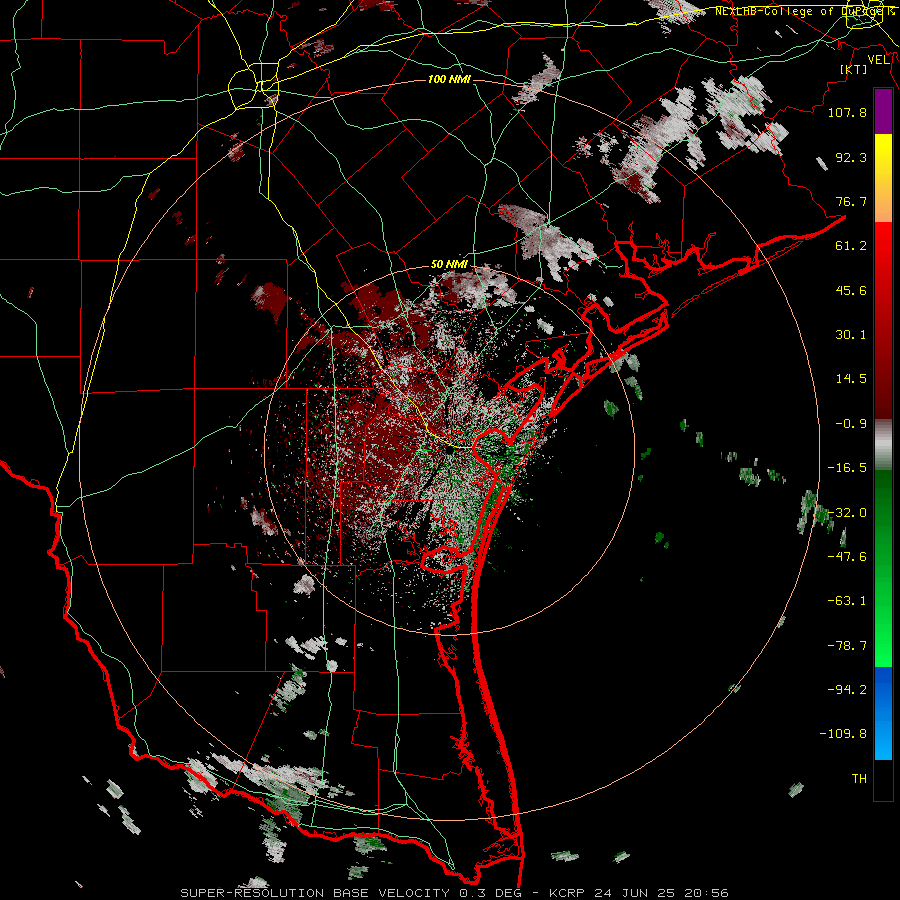Click the -47.6 velocity scale value
Image resolution: width=900 pixels, height=900 pixels.
[847, 556]
